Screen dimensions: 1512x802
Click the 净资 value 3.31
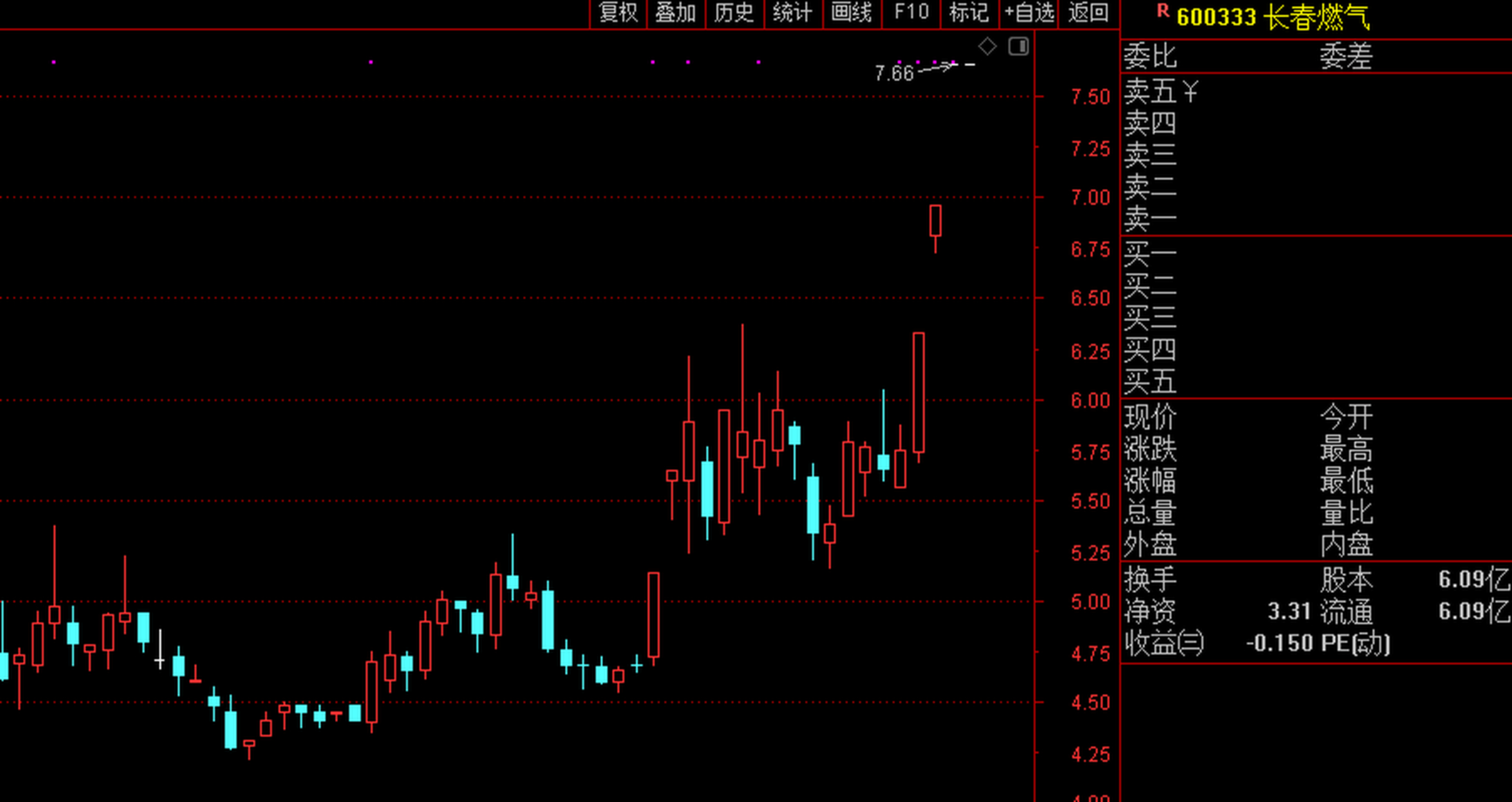point(1289,611)
